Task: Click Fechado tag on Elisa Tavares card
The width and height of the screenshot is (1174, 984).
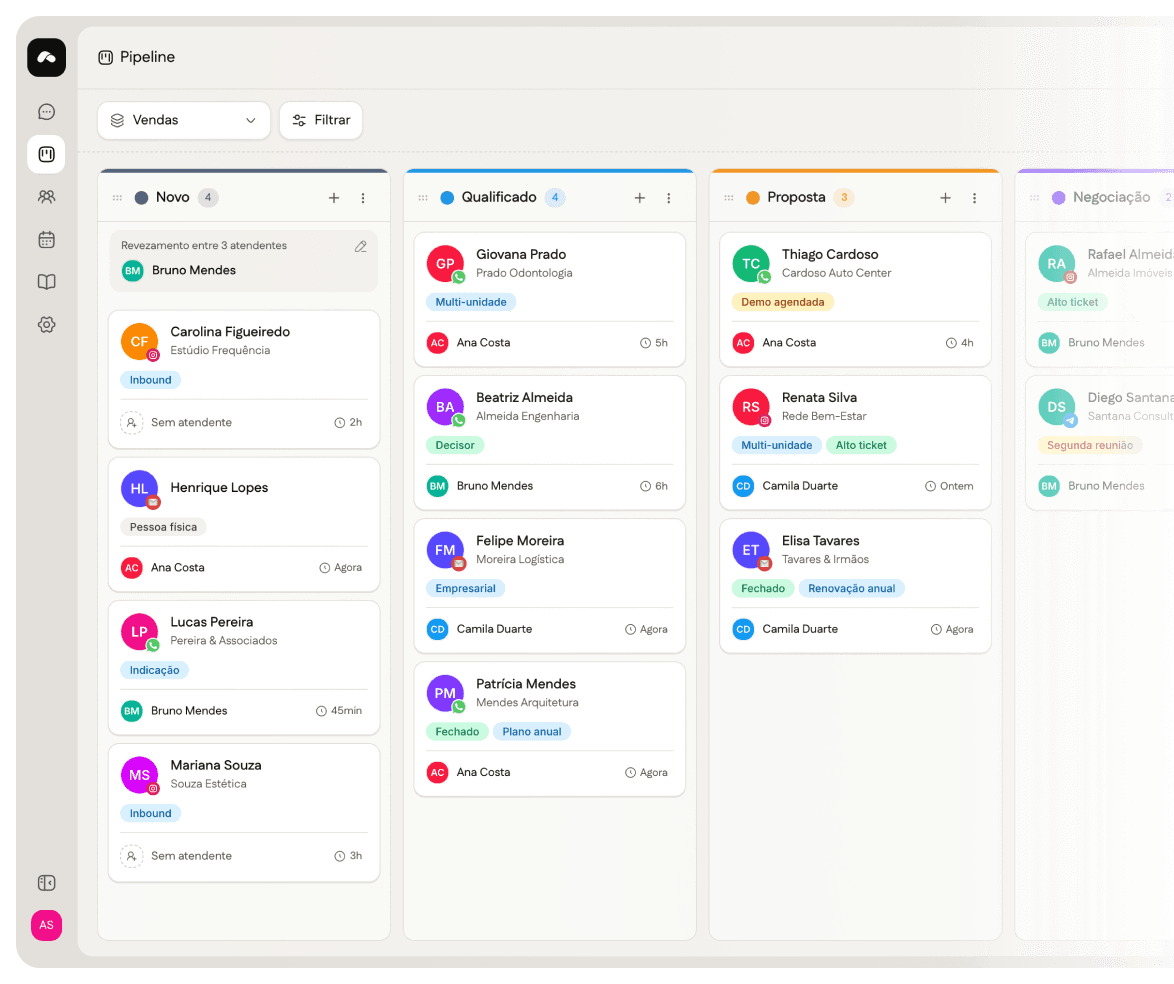Action: click(x=763, y=589)
